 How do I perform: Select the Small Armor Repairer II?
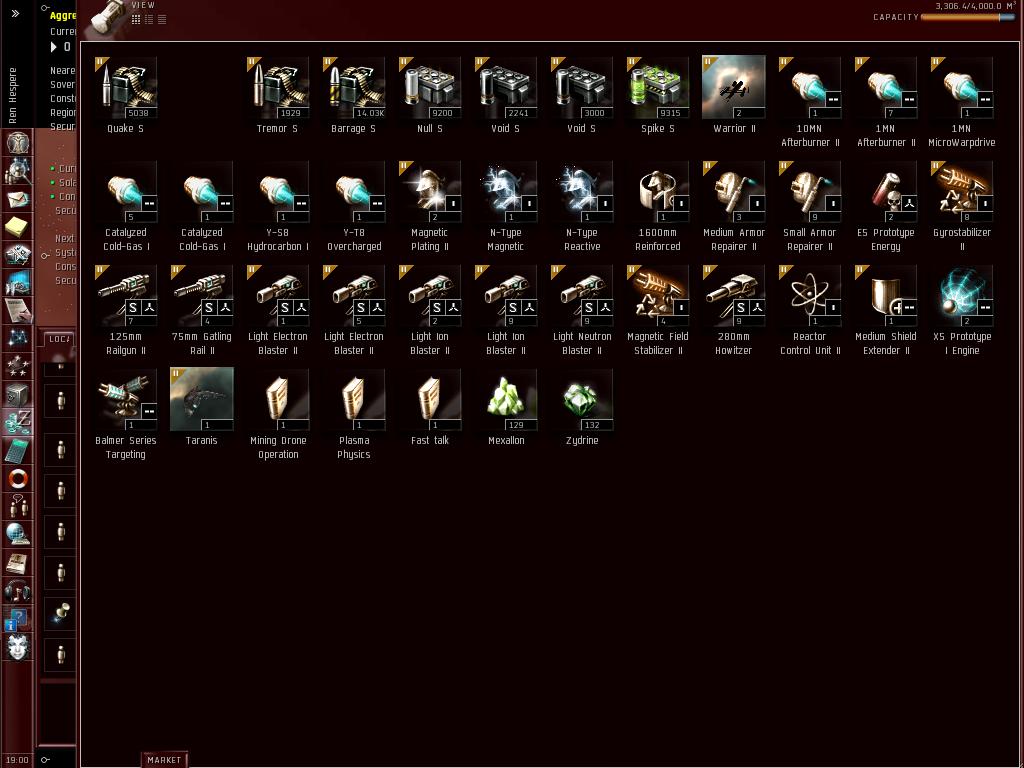click(810, 206)
